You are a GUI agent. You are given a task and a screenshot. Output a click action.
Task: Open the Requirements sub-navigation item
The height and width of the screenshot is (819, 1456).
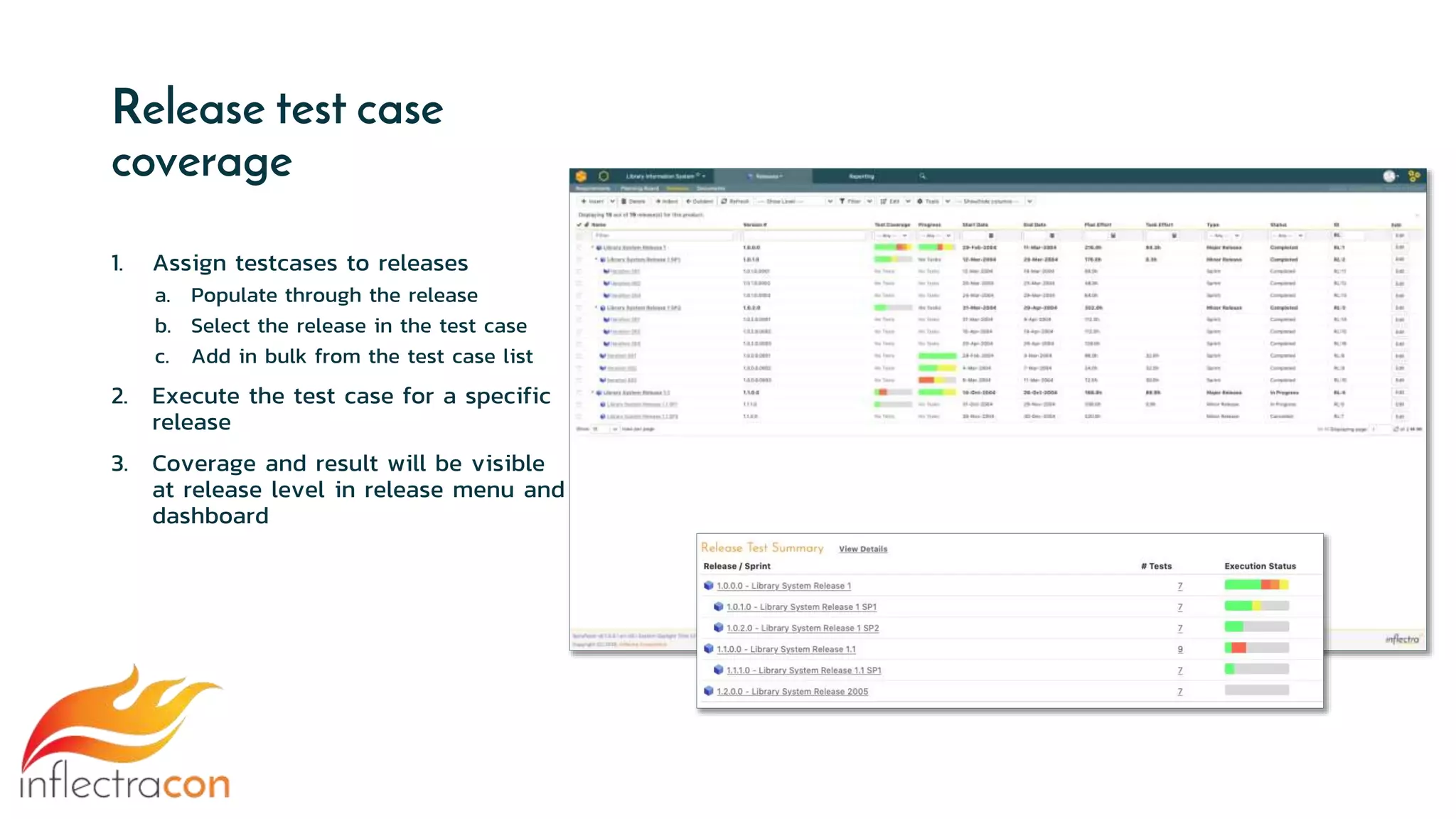click(592, 188)
